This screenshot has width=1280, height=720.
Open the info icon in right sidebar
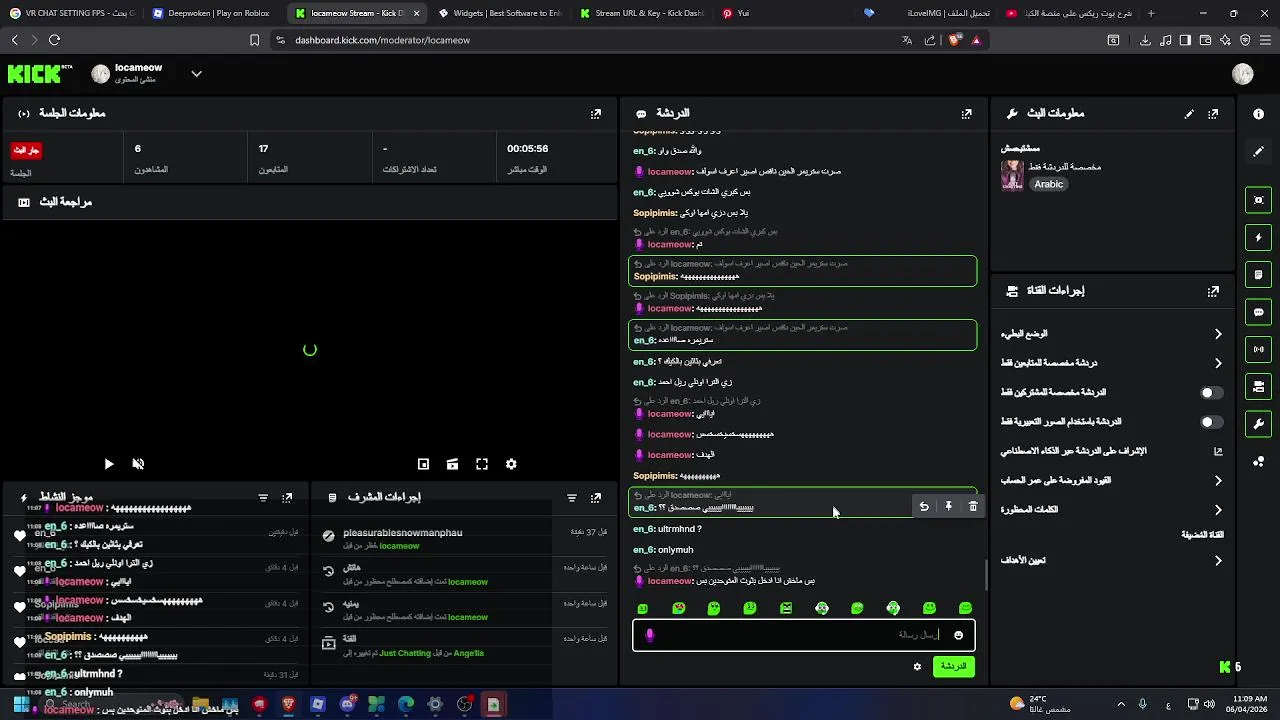point(1258,114)
